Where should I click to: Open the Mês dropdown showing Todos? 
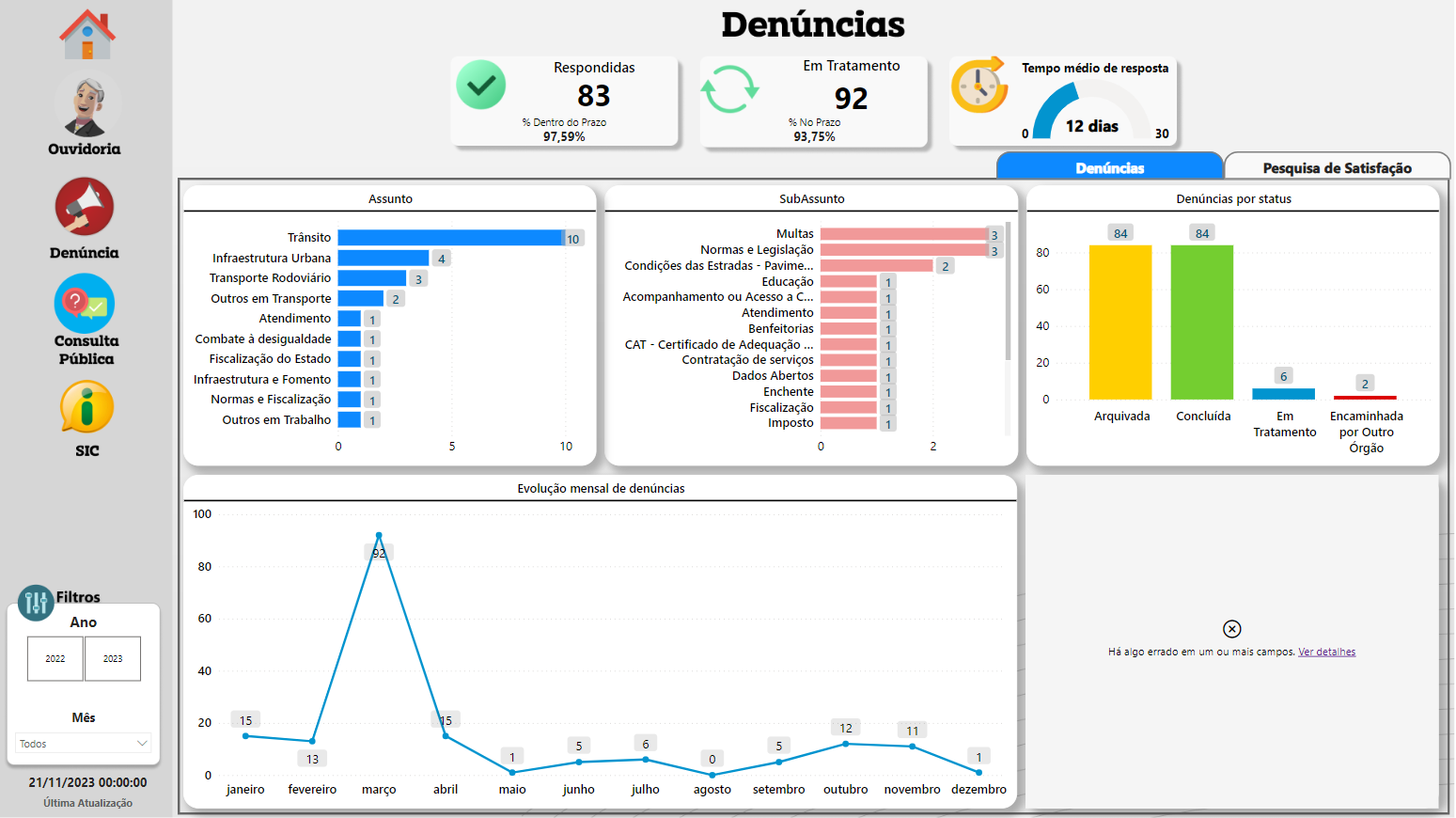pos(83,743)
